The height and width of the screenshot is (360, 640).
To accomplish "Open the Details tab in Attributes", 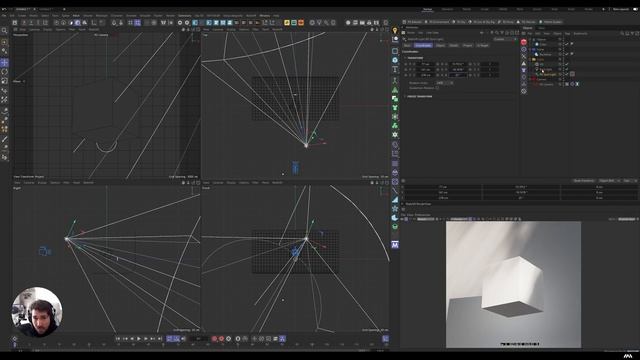I will [x=454, y=45].
